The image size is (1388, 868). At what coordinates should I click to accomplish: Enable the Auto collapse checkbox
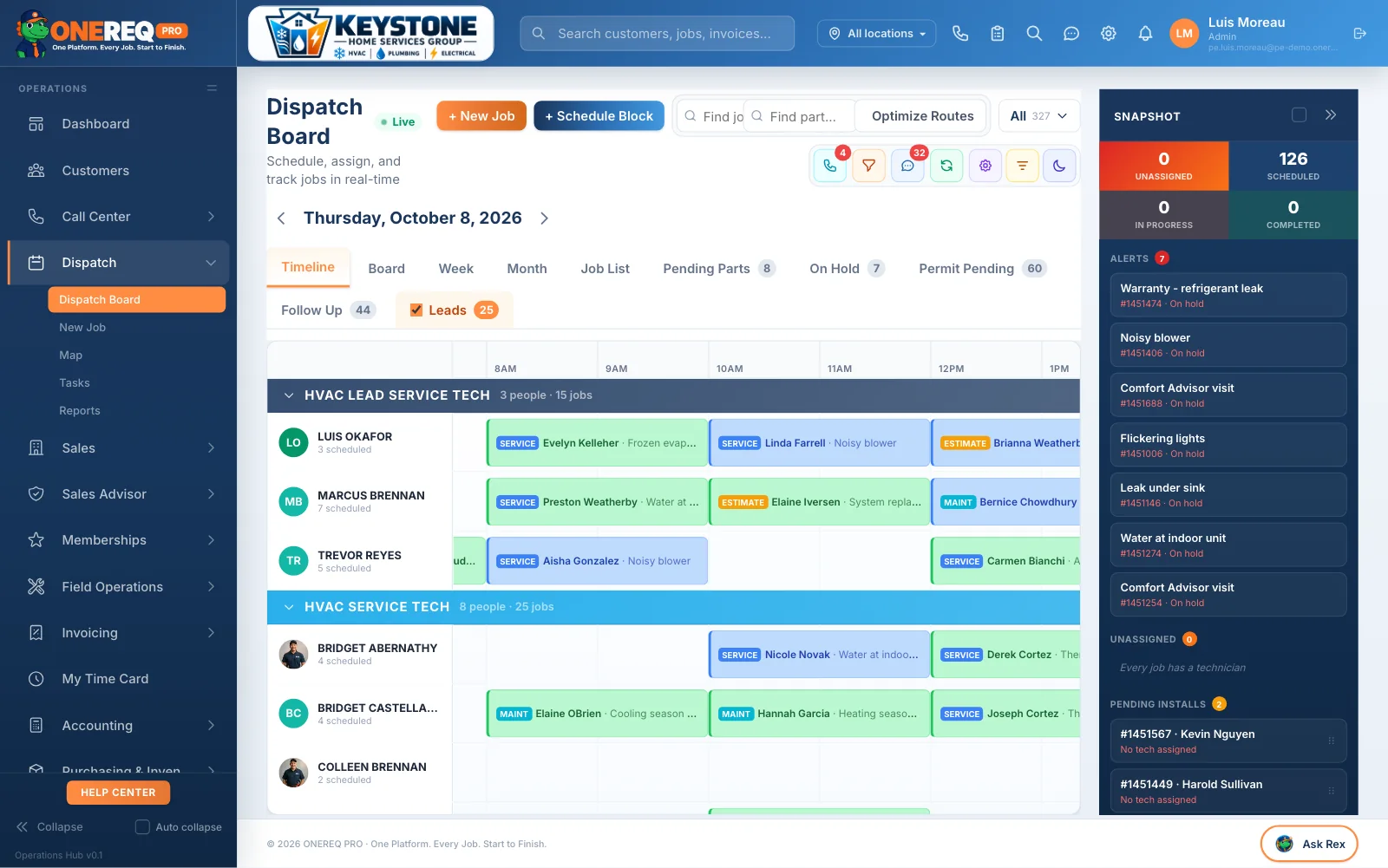pyautogui.click(x=142, y=827)
